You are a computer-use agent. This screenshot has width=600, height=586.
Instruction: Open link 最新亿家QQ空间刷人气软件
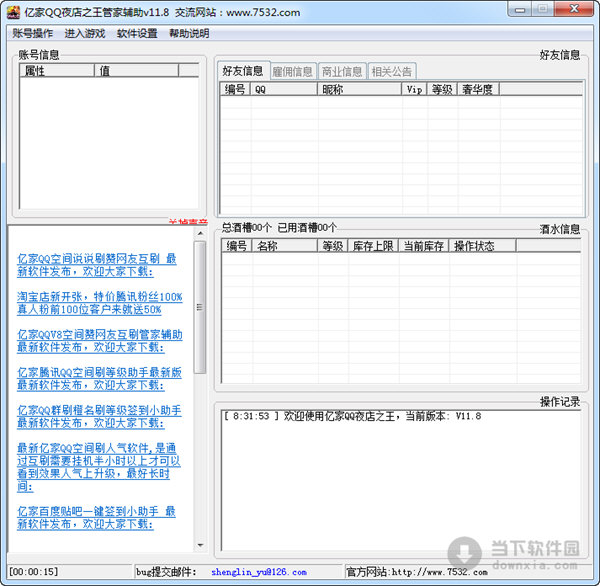[x=98, y=467]
